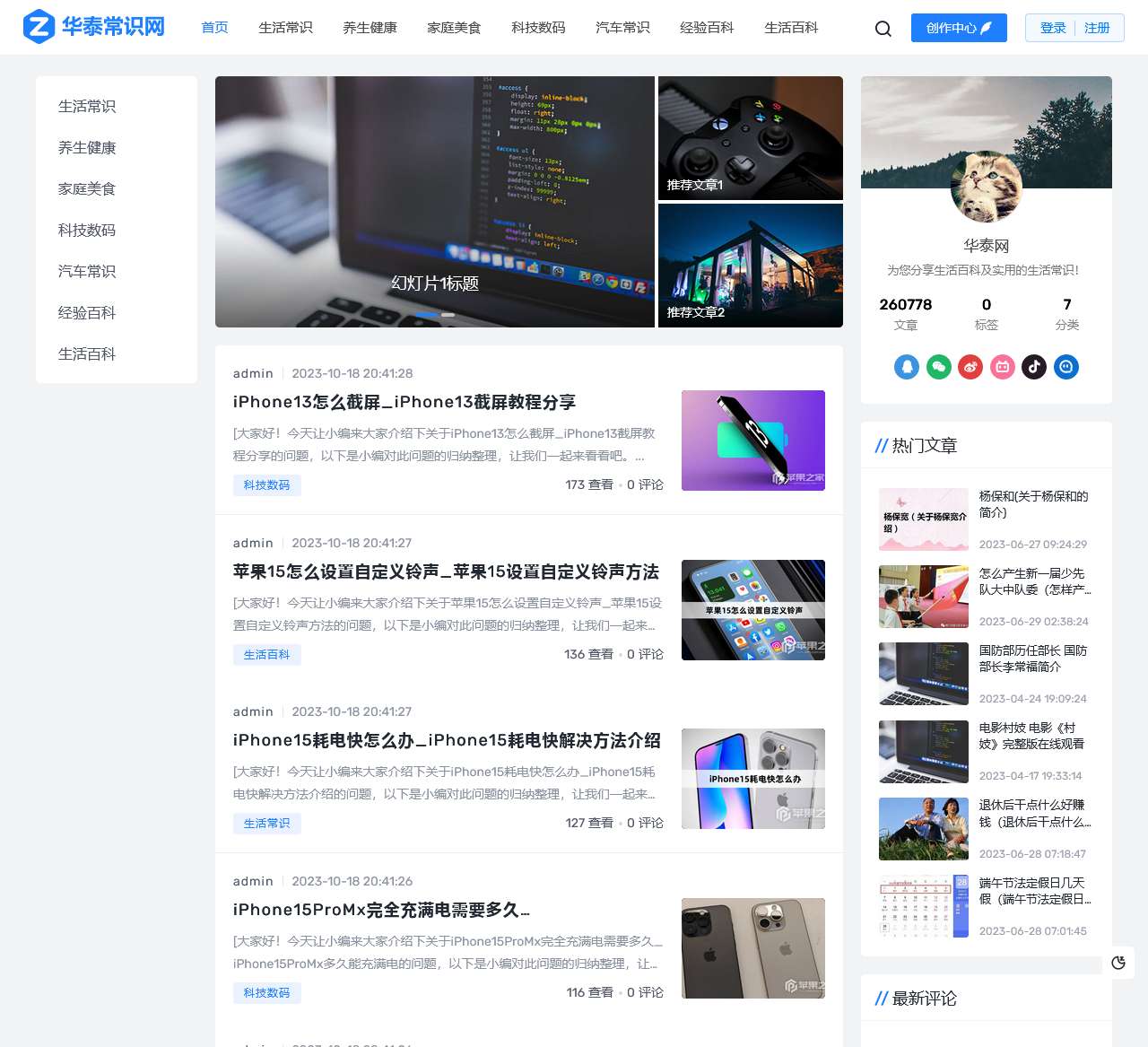Click the 登录 link

pos(1053,28)
